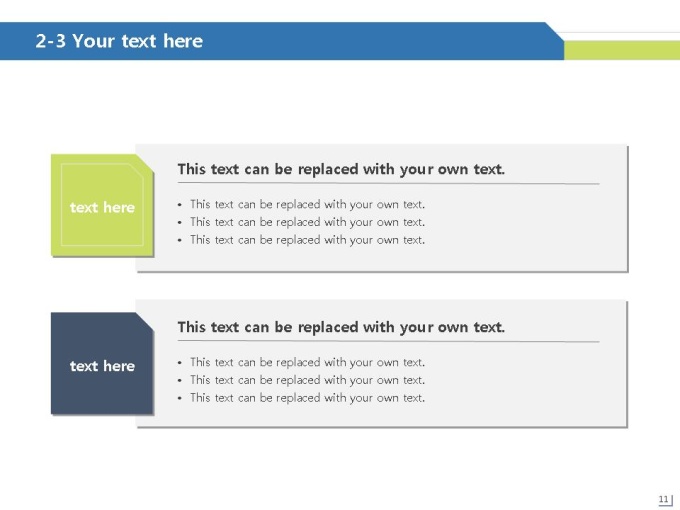Select the first panel's bold heading text
The width and height of the screenshot is (680, 510).
341,169
